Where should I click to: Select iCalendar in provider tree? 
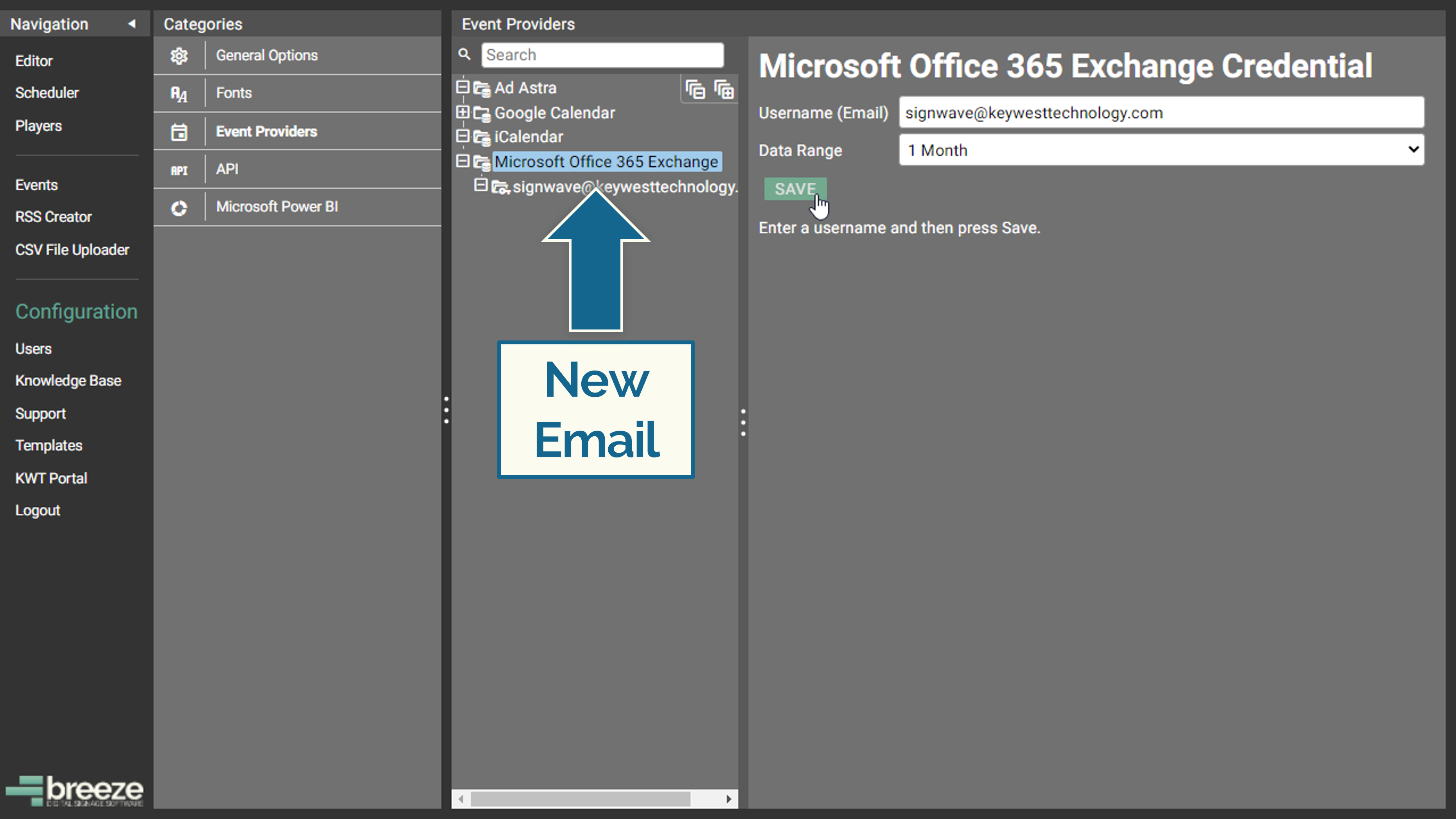tap(529, 137)
